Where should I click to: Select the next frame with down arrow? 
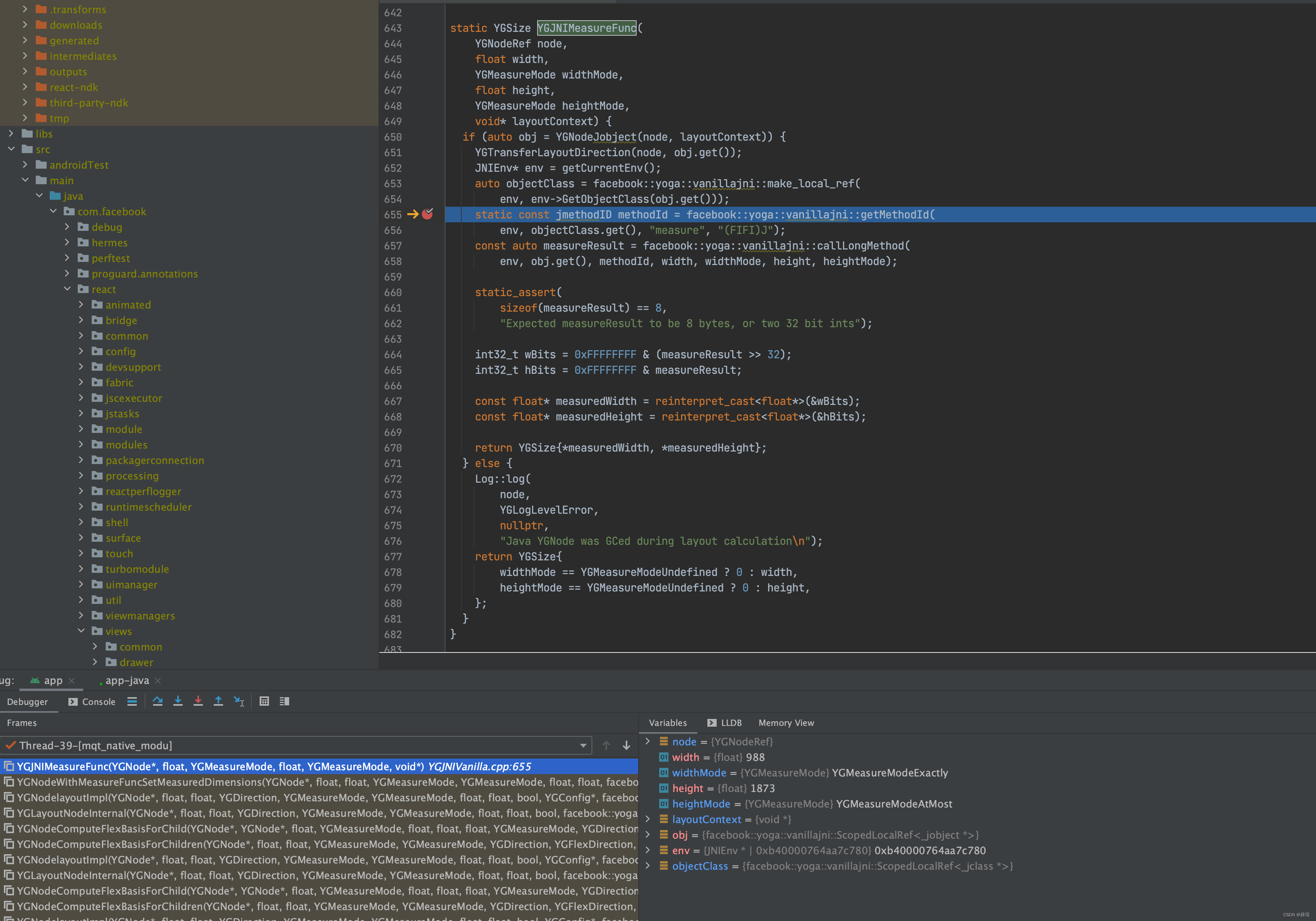click(x=627, y=745)
